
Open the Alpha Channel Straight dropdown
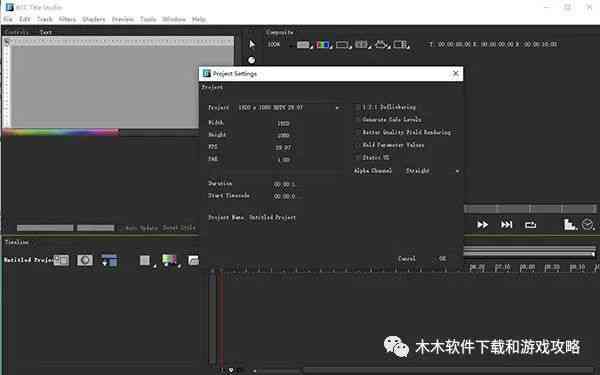[x=432, y=171]
